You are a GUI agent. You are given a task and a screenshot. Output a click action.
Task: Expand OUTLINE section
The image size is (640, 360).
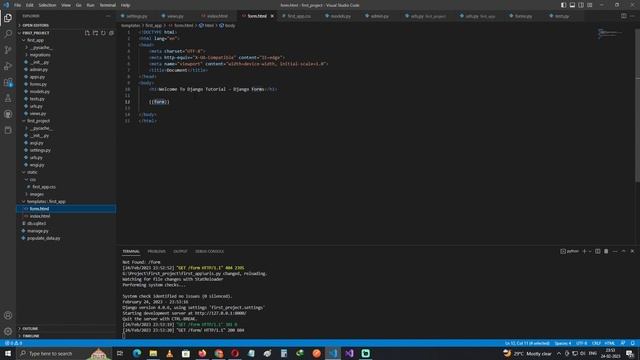coord(66,329)
